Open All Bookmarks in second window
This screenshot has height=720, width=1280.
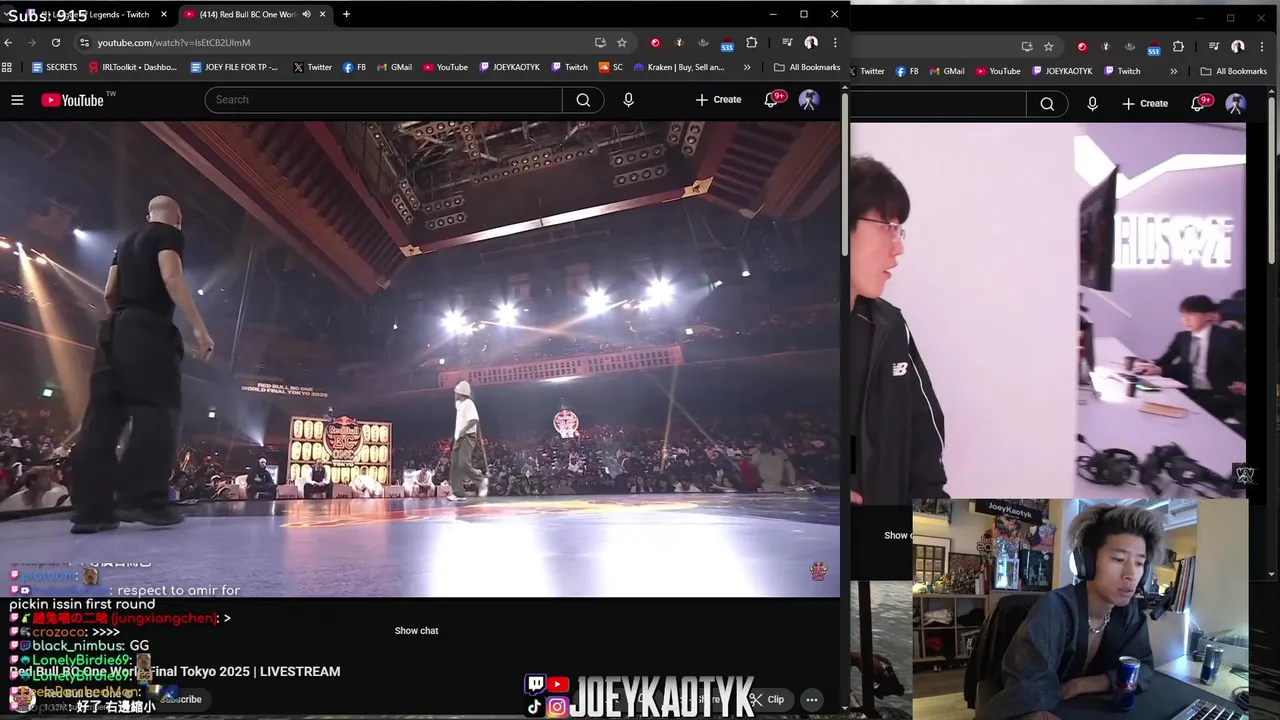(1234, 71)
